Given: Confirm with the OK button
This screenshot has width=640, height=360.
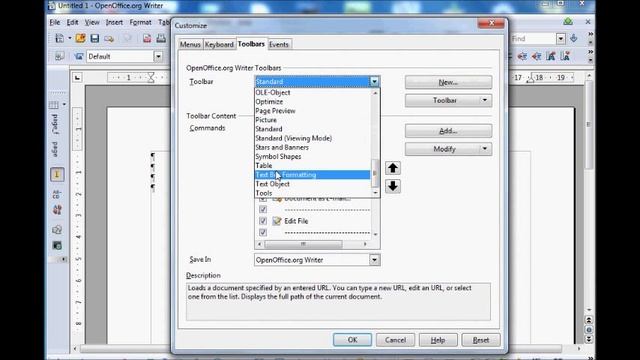Looking at the screenshot, I should (x=352, y=340).
